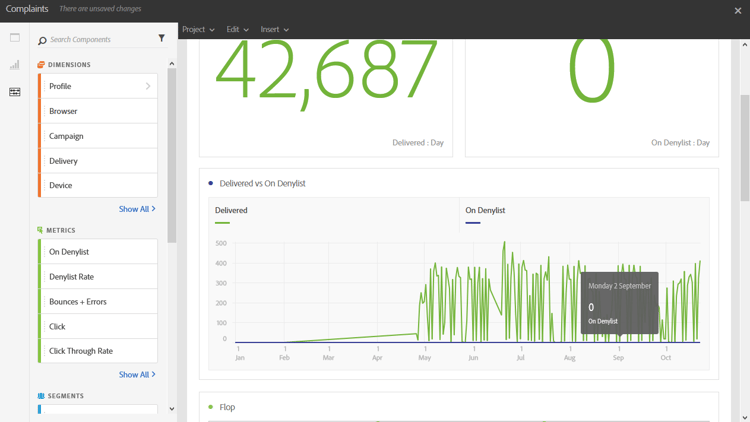Click the Segments section icon
750x422 pixels.
[x=41, y=396]
